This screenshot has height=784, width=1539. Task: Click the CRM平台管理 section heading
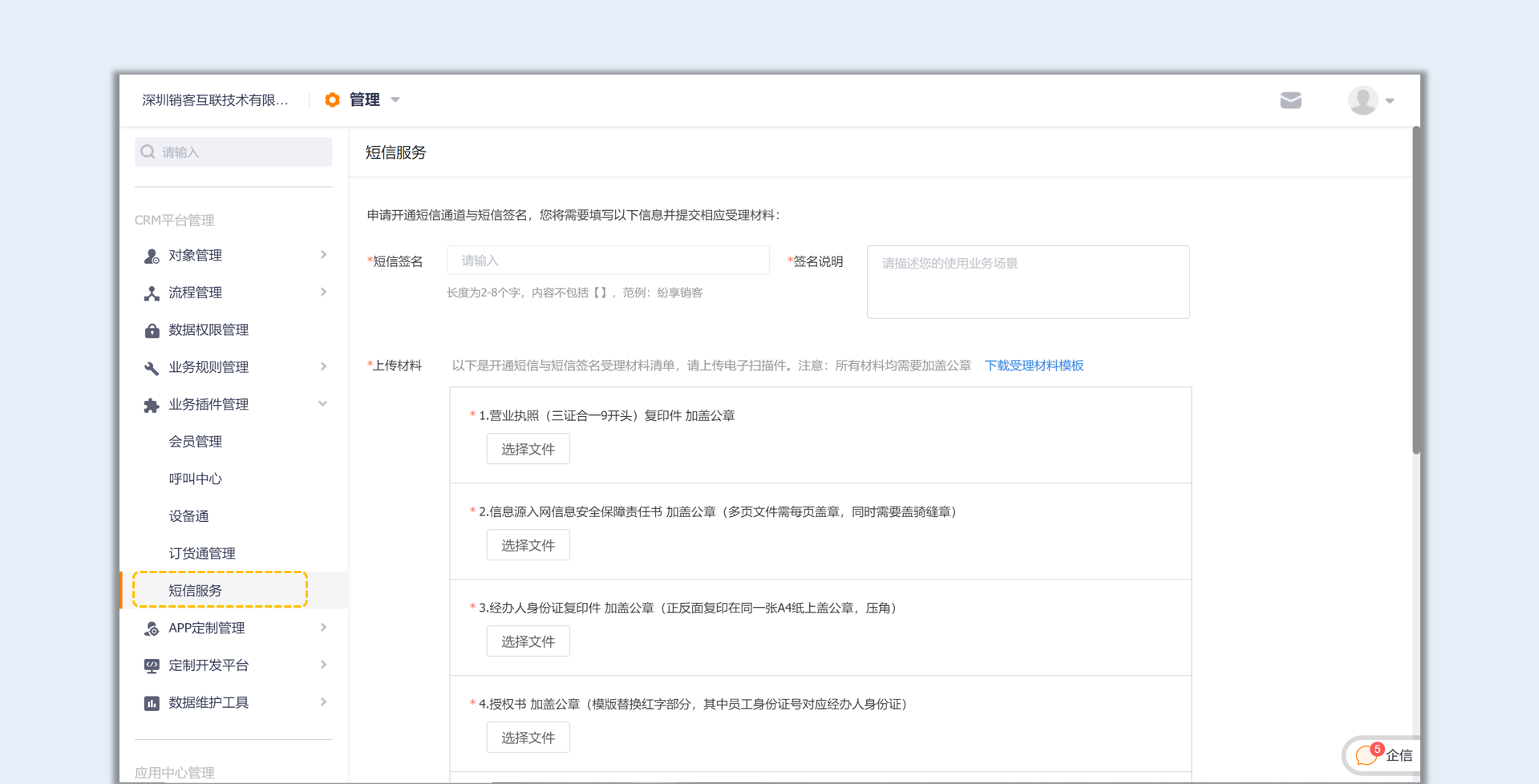click(x=174, y=220)
